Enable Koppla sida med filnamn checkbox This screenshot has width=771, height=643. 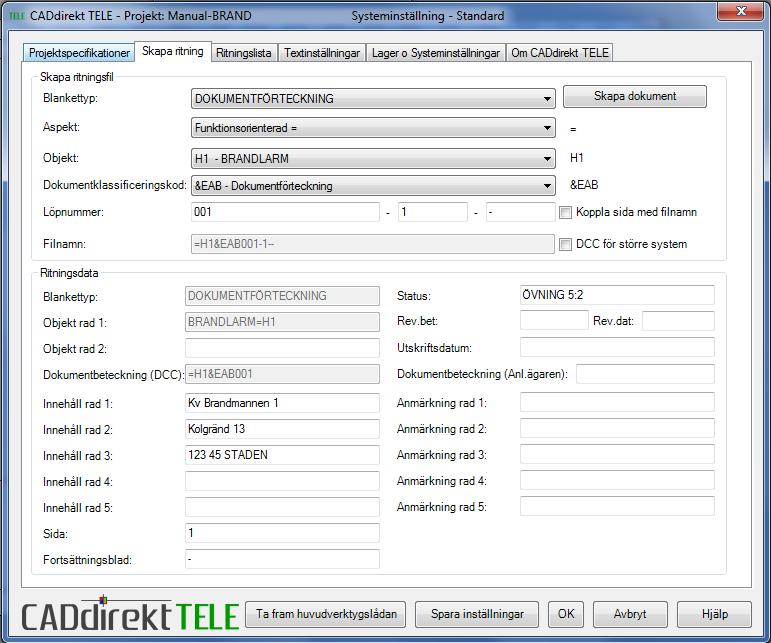coord(565,212)
